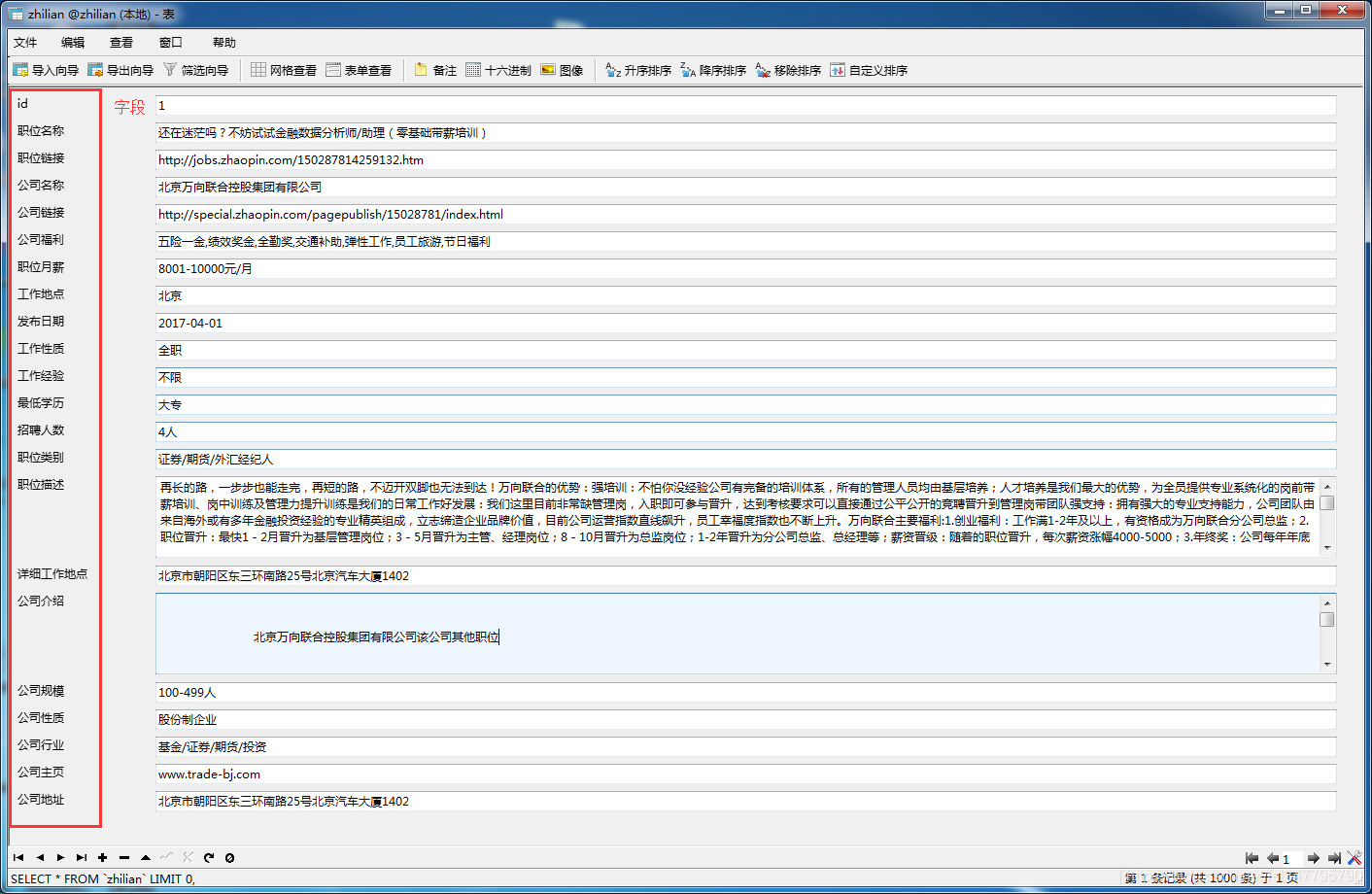The width and height of the screenshot is (1372, 894).
Task: Click the 公司链接 field with special.zhaopin.com URL
Action: (745, 214)
